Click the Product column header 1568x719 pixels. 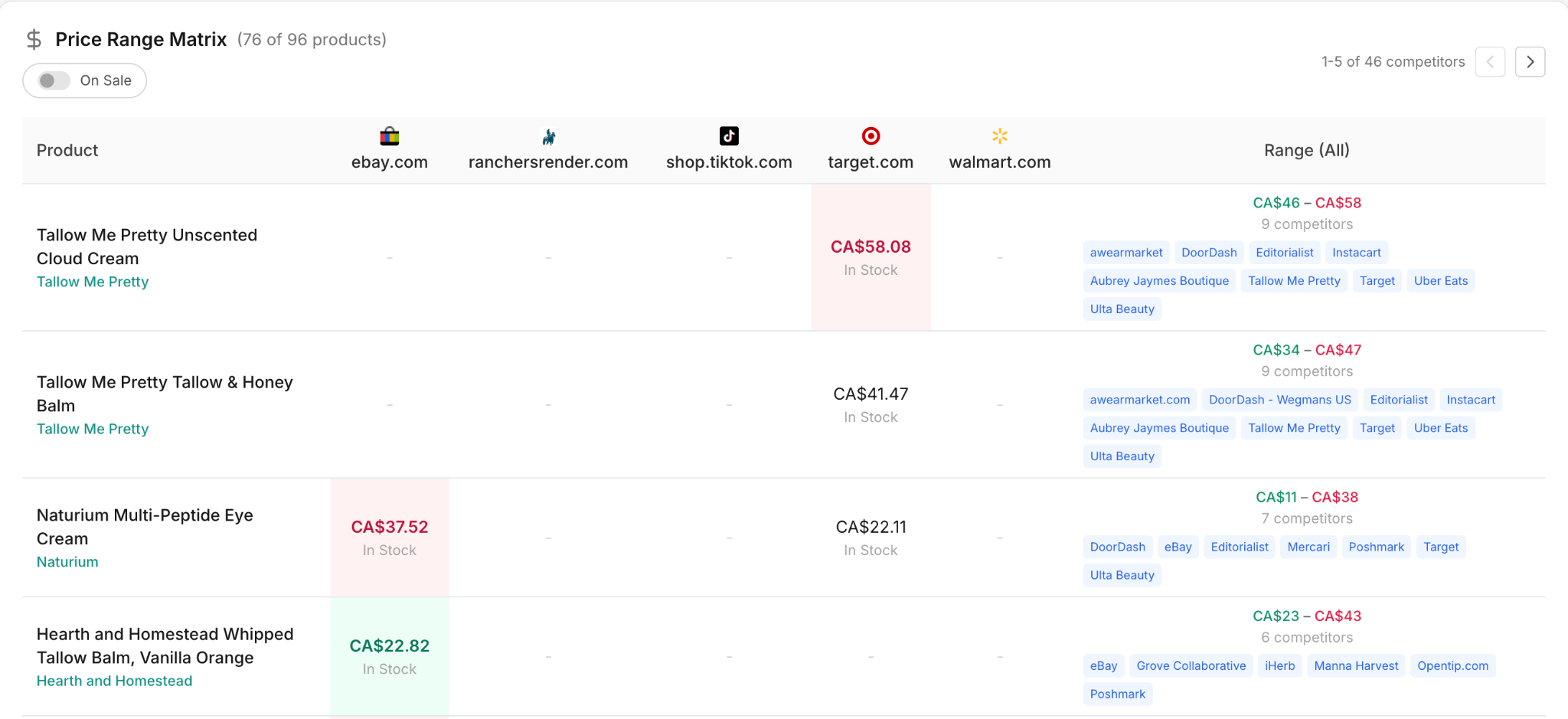pyautogui.click(x=67, y=150)
